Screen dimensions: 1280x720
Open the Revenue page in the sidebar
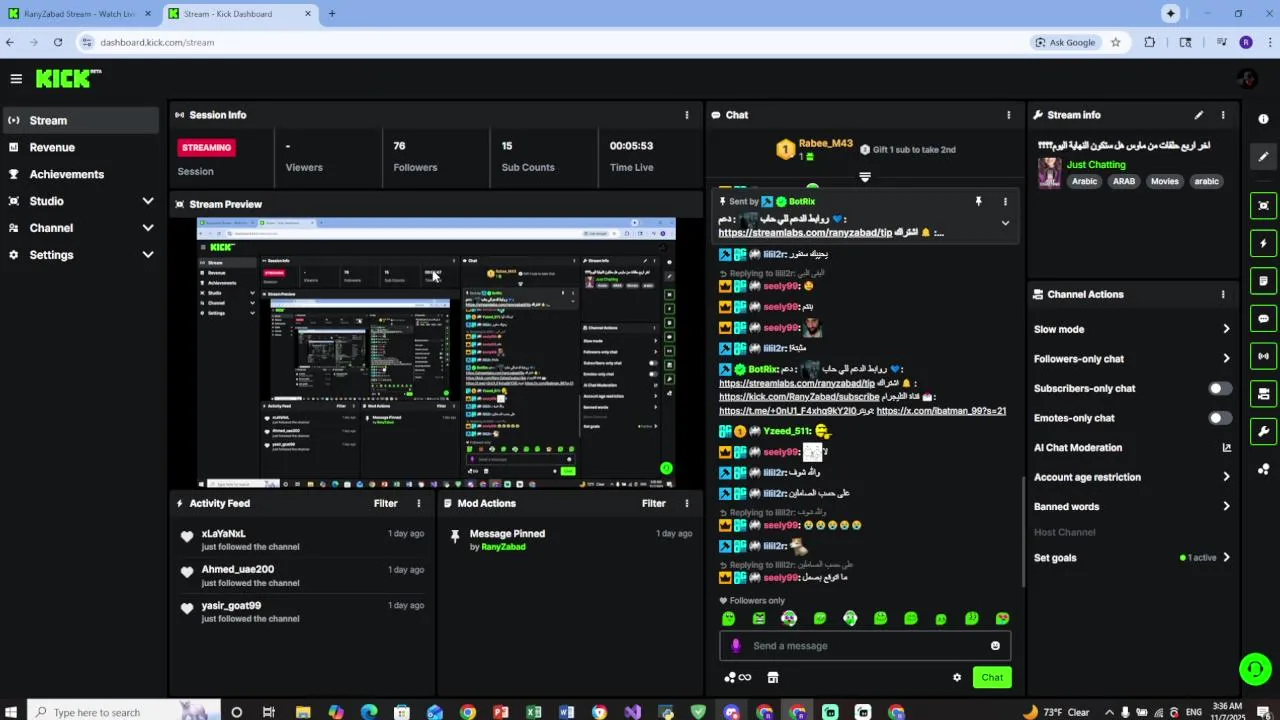pyautogui.click(x=80, y=147)
